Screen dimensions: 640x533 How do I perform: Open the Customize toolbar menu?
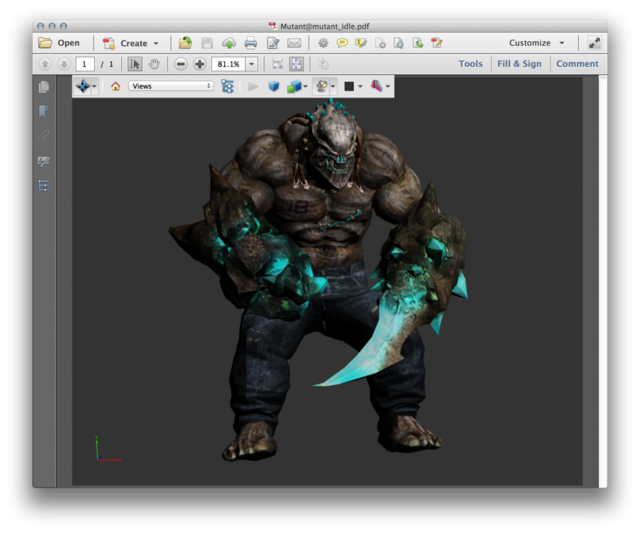coord(536,43)
